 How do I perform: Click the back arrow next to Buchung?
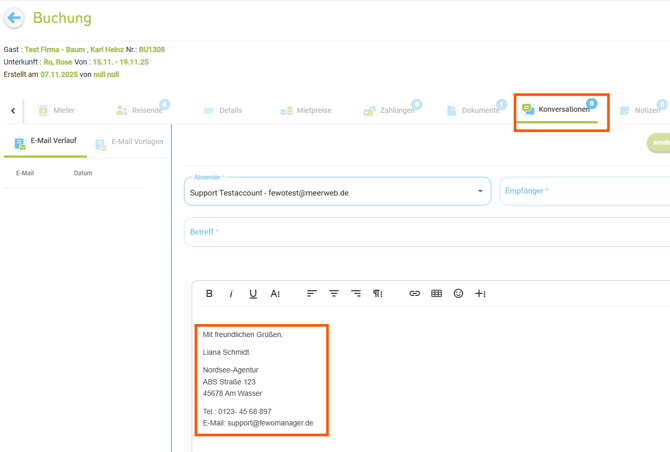[x=14, y=18]
